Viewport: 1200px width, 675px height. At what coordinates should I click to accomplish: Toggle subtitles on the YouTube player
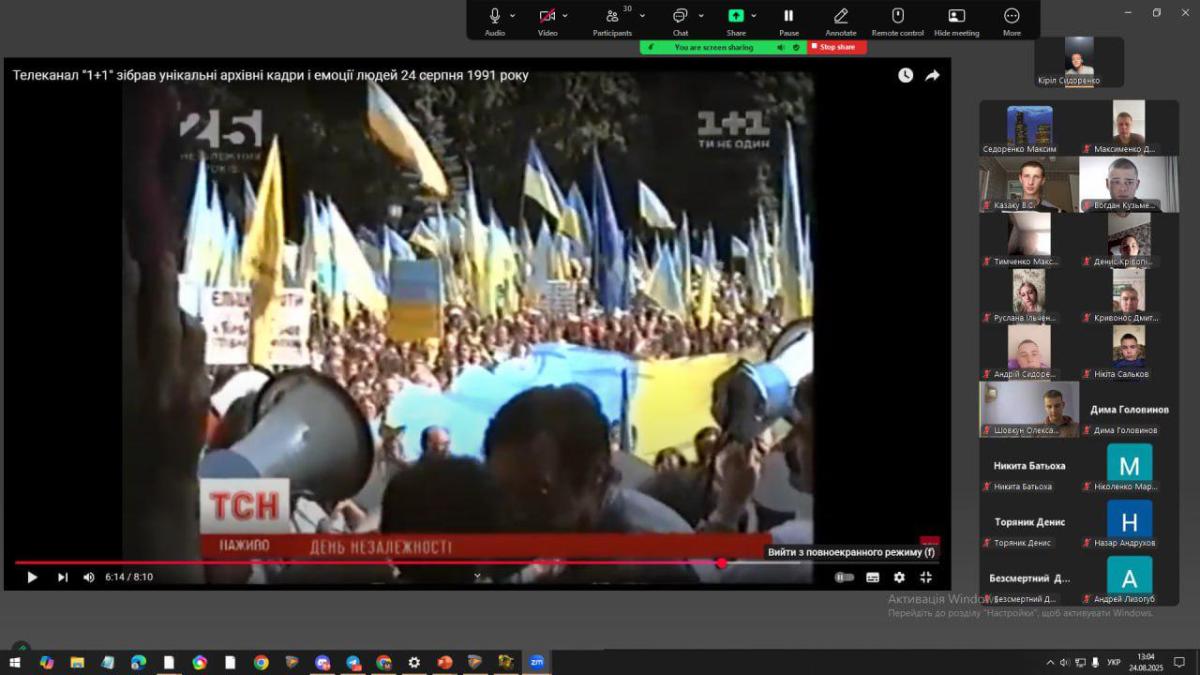click(873, 577)
